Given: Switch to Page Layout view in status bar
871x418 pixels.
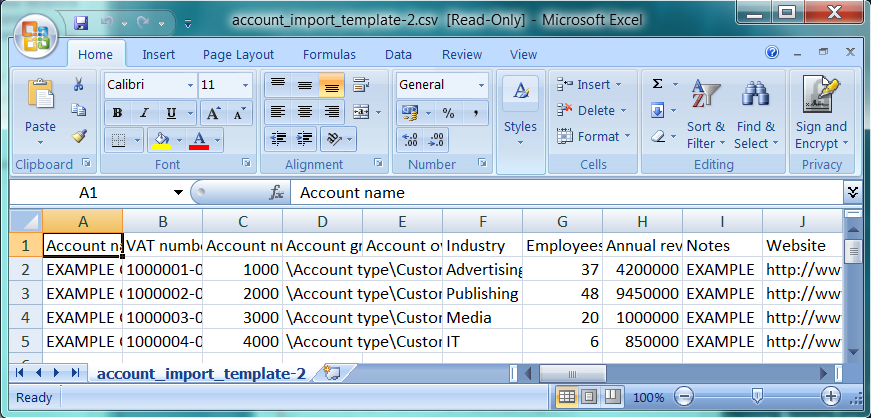Looking at the screenshot, I should coord(589,397).
